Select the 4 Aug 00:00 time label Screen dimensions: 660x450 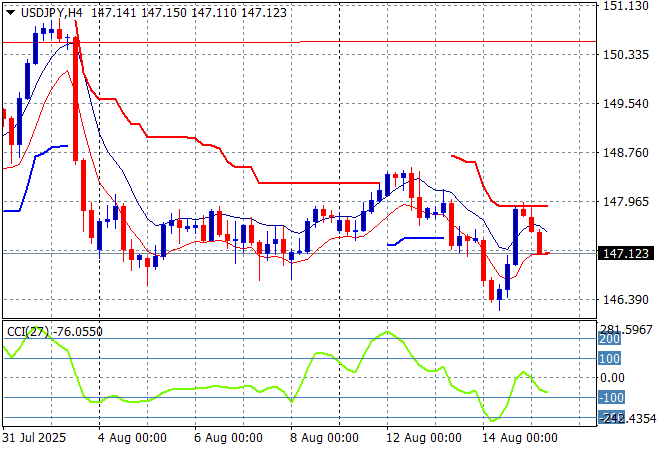(132, 438)
